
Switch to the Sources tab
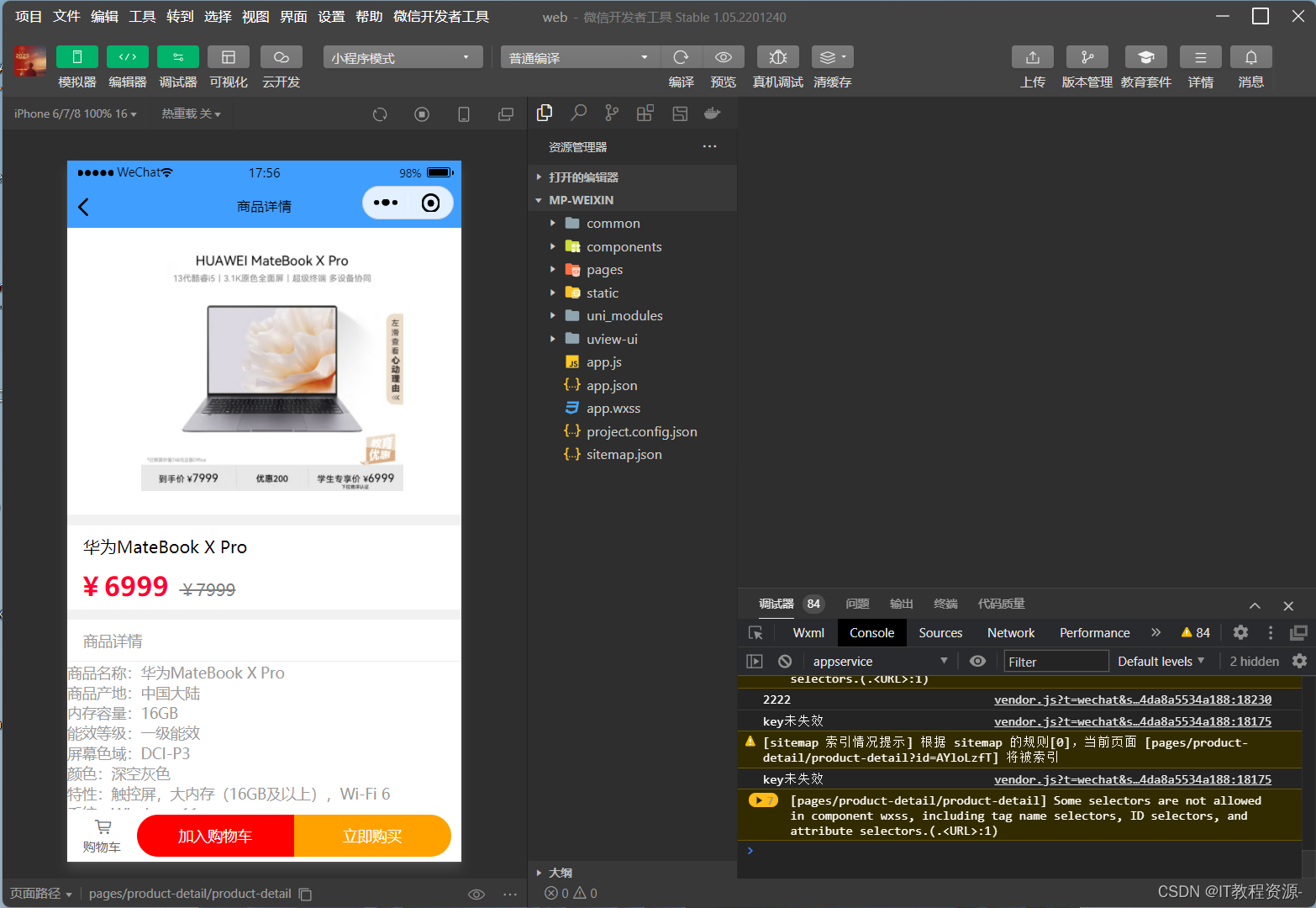pyautogui.click(x=940, y=633)
